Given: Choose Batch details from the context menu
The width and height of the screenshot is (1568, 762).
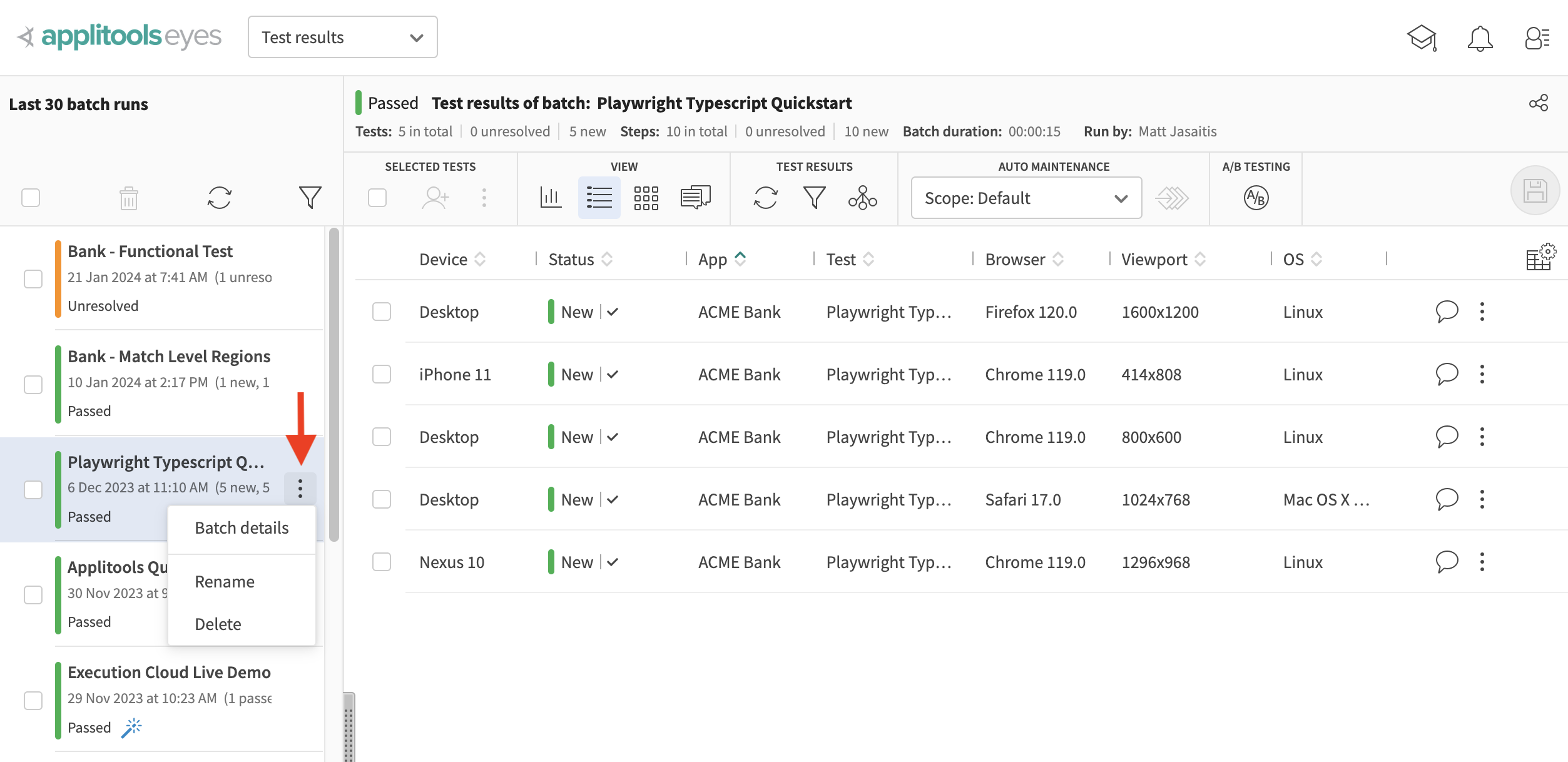Looking at the screenshot, I should pyautogui.click(x=242, y=528).
